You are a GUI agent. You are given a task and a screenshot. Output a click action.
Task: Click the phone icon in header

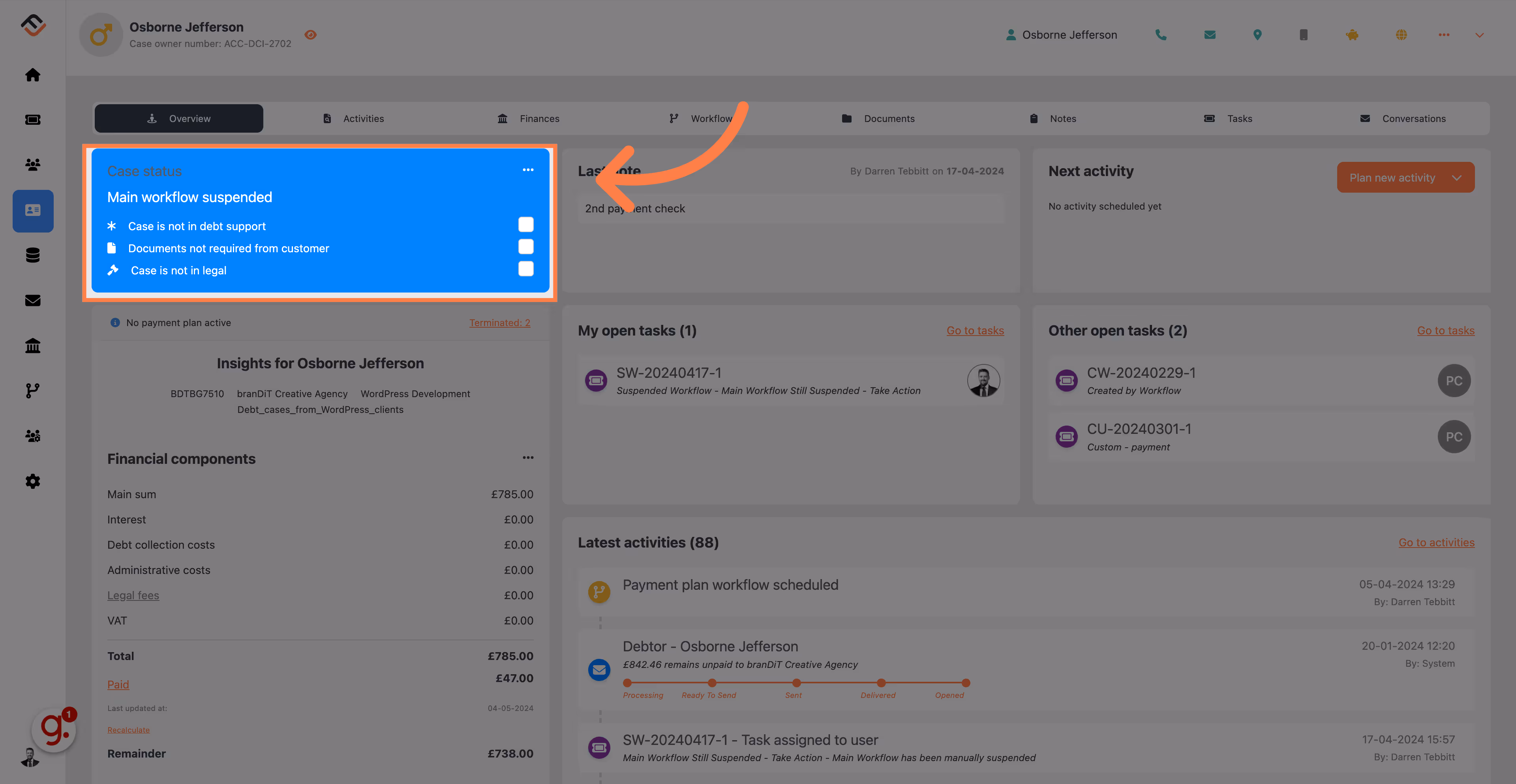click(x=1161, y=35)
